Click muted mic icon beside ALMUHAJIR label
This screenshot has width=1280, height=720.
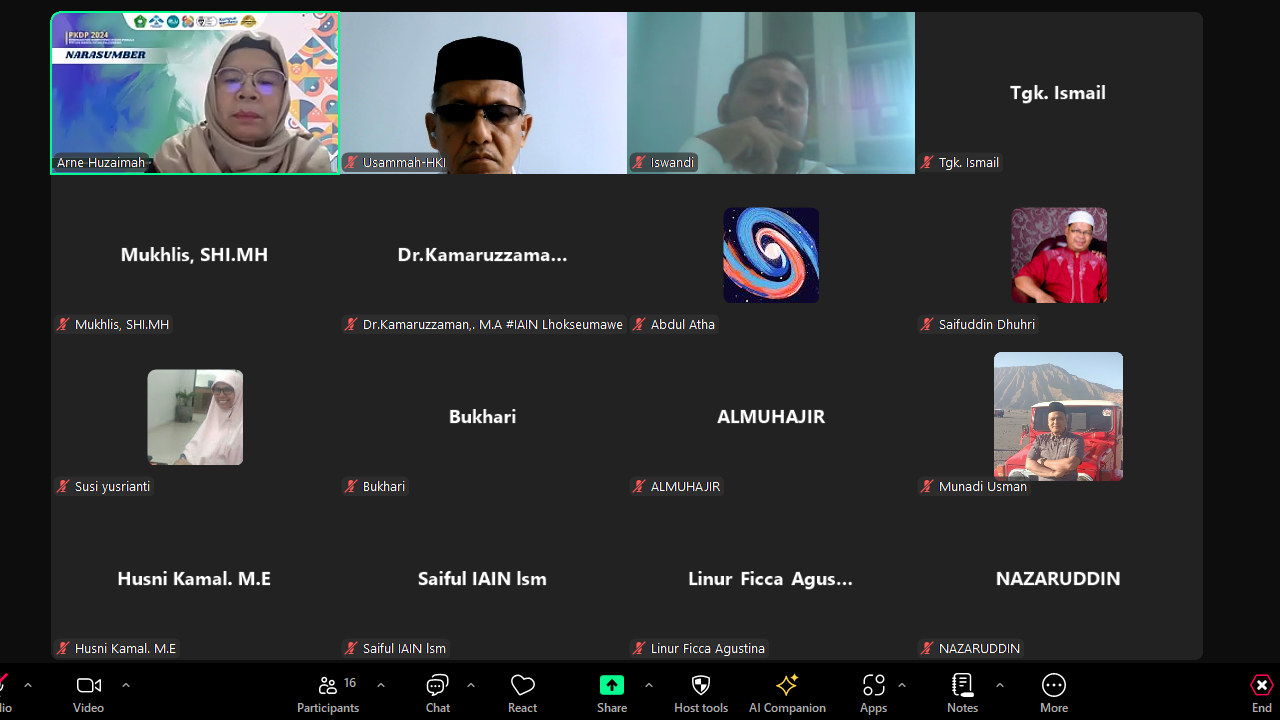639,486
